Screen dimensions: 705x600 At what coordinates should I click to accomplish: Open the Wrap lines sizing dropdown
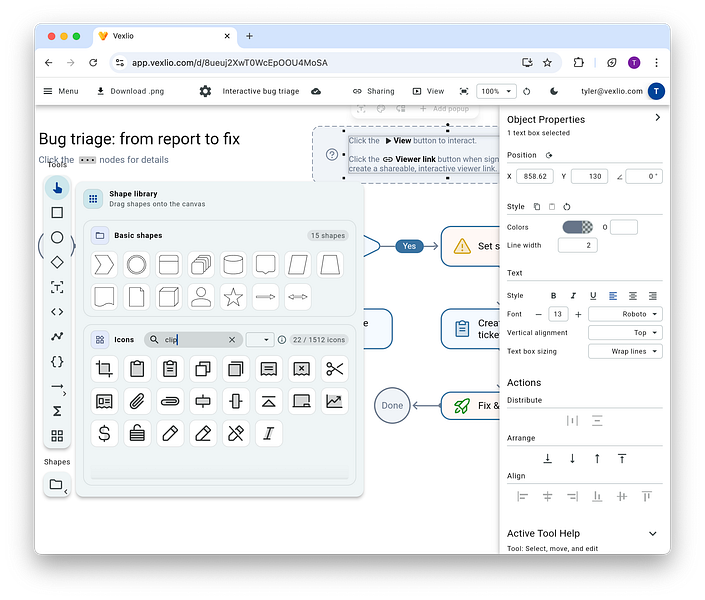(625, 351)
